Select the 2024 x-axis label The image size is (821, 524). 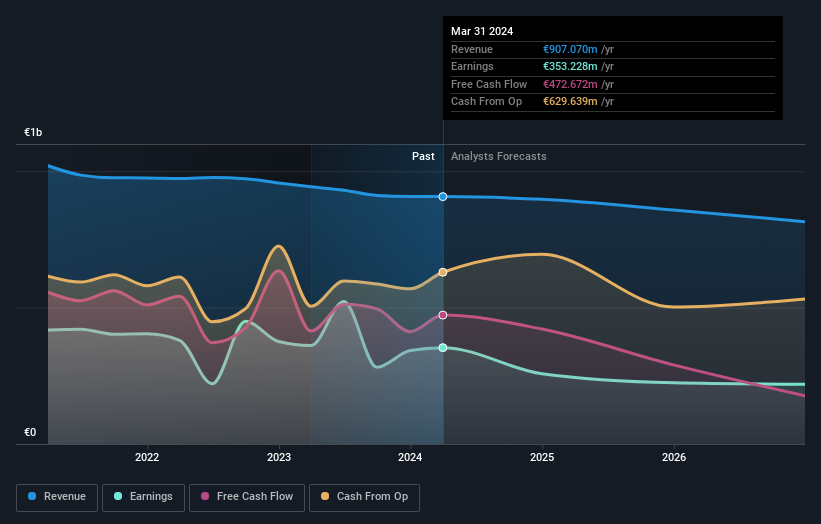click(x=410, y=457)
